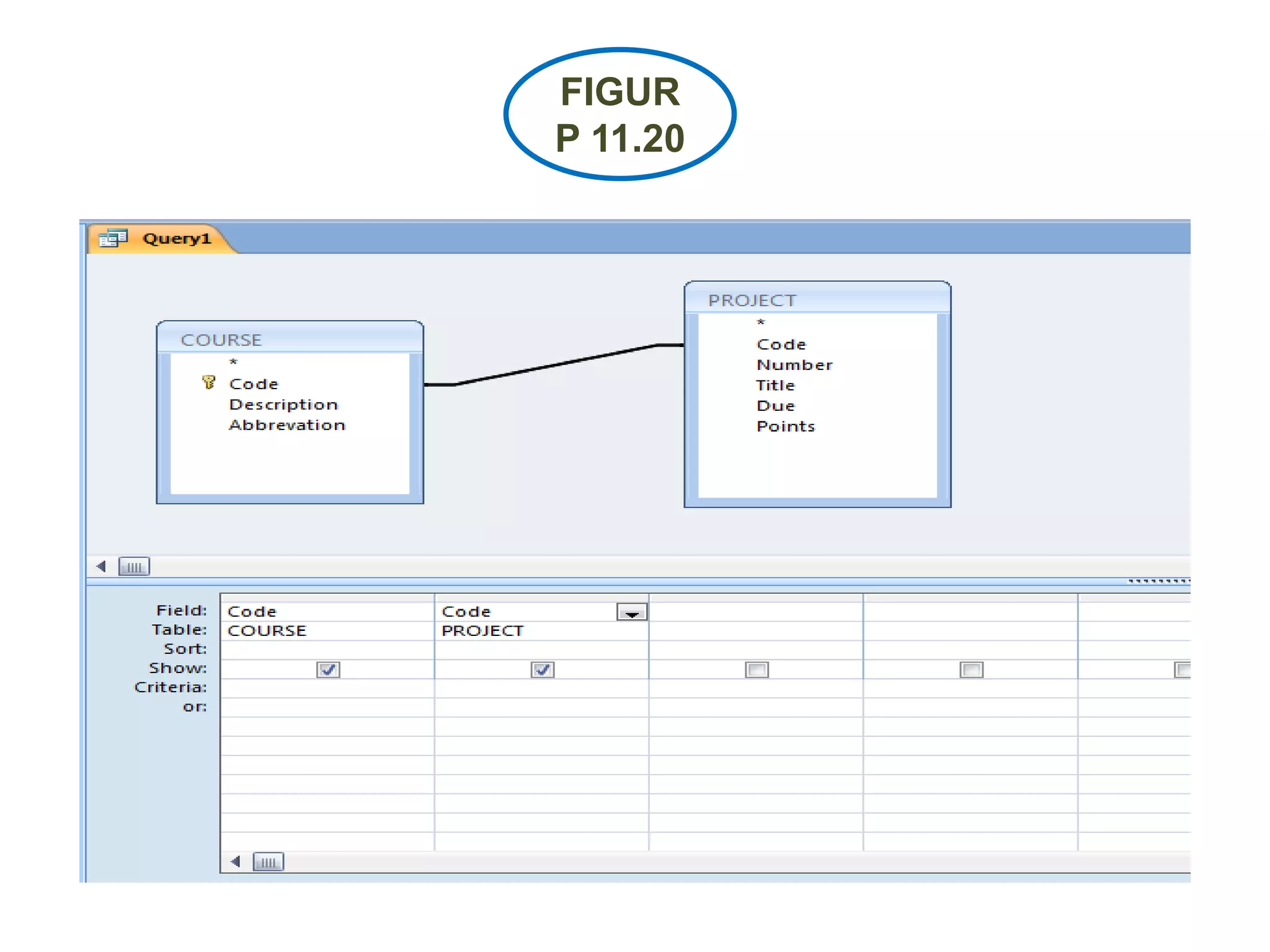Select the asterisk in COURSE table
The height and width of the screenshot is (952, 1270).
pos(233,362)
